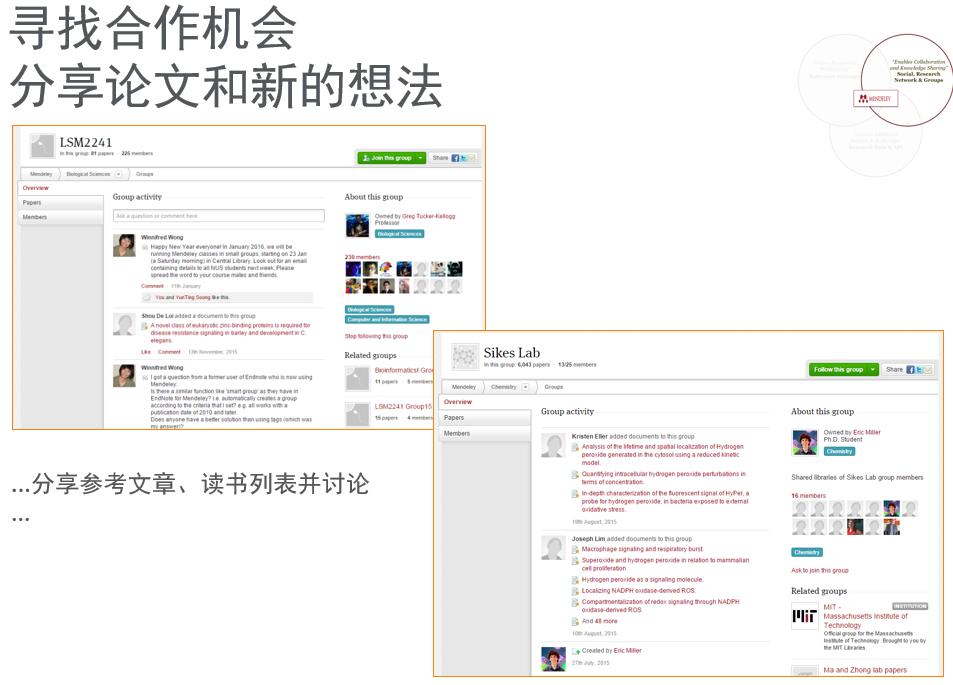Click Bioinformatics group placeholder icon
The image size is (953, 685).
click(x=357, y=378)
